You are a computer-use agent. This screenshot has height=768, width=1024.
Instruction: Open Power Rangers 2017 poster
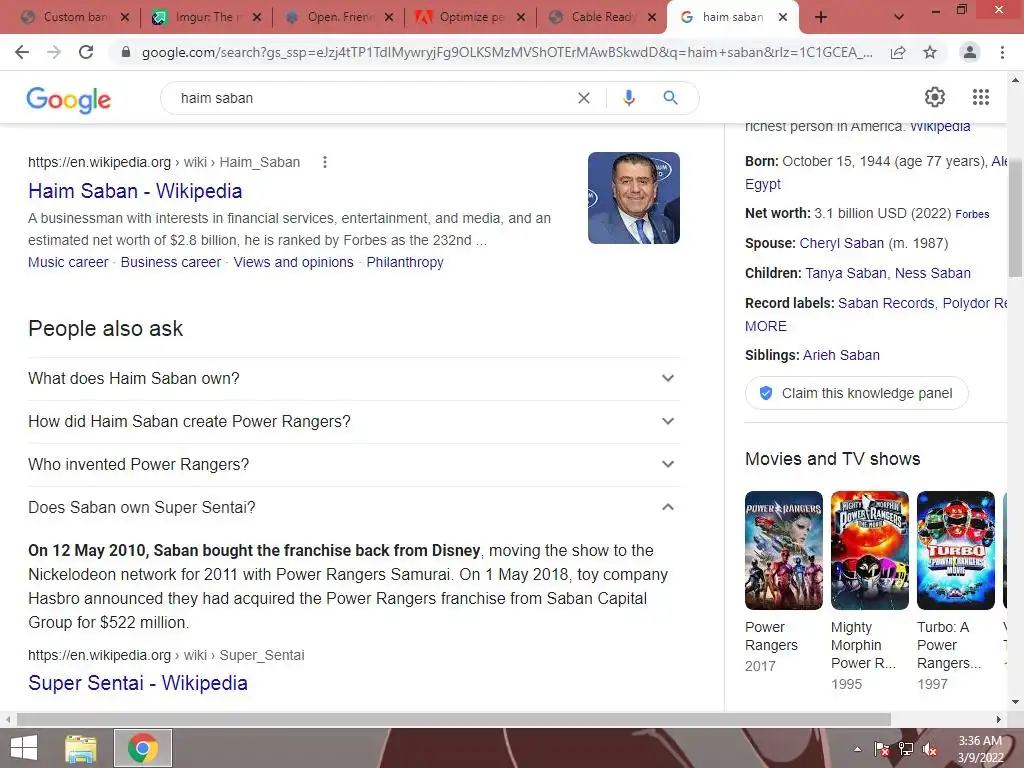point(784,551)
